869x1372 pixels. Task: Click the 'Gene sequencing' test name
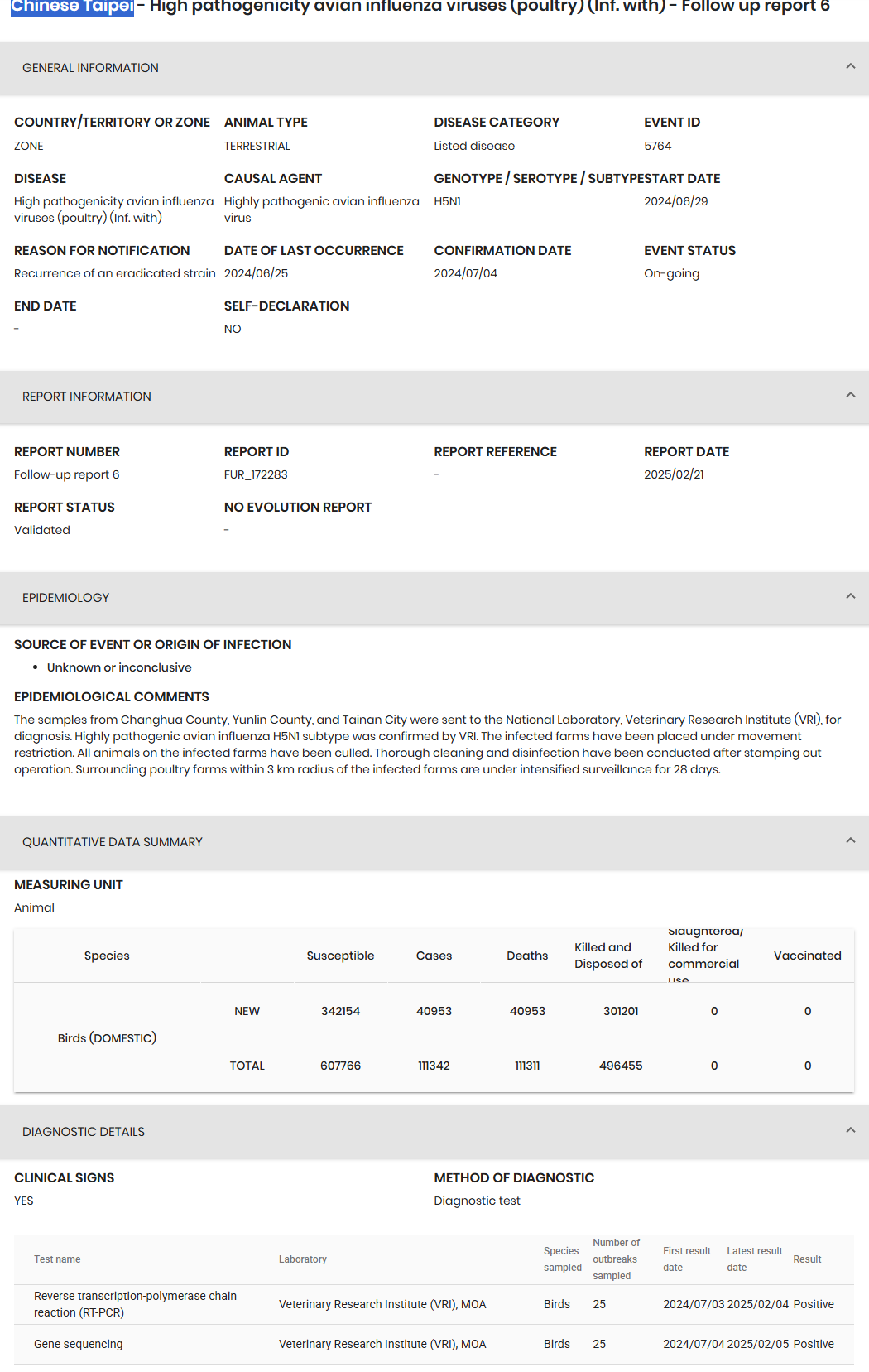coord(79,1344)
